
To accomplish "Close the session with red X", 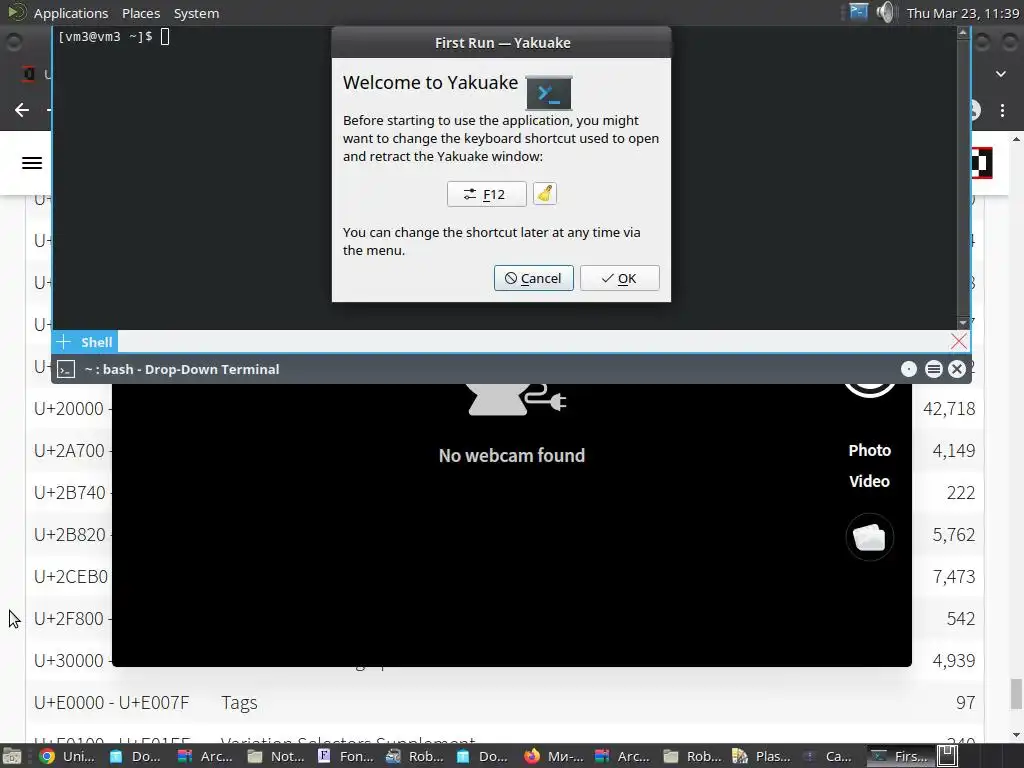I will point(959,341).
